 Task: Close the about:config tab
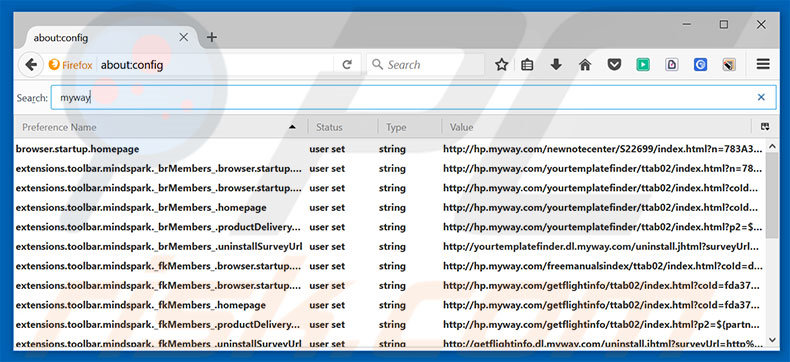pyautogui.click(x=183, y=37)
